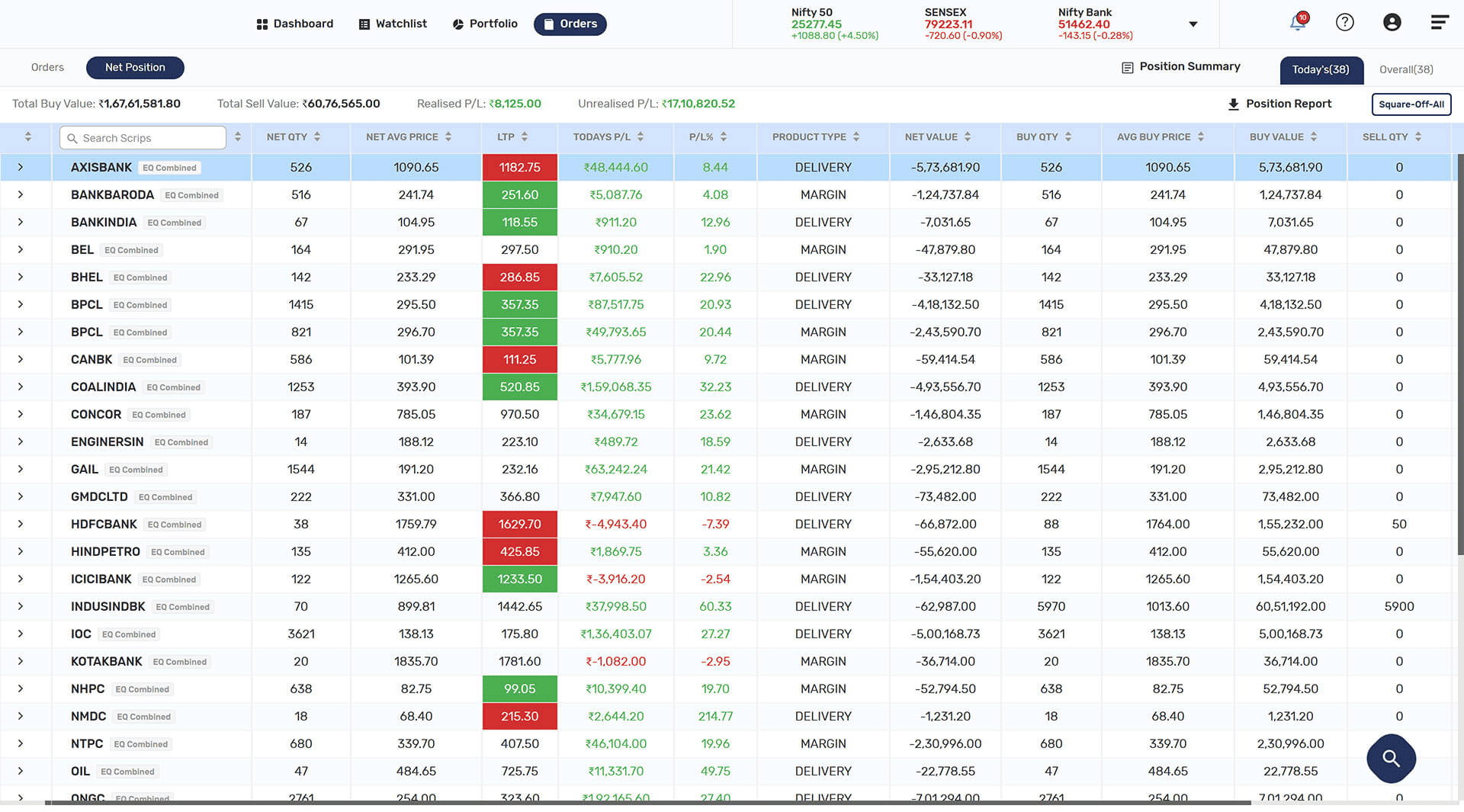Expand the HDFCBANK row
1464x812 pixels.
point(21,524)
